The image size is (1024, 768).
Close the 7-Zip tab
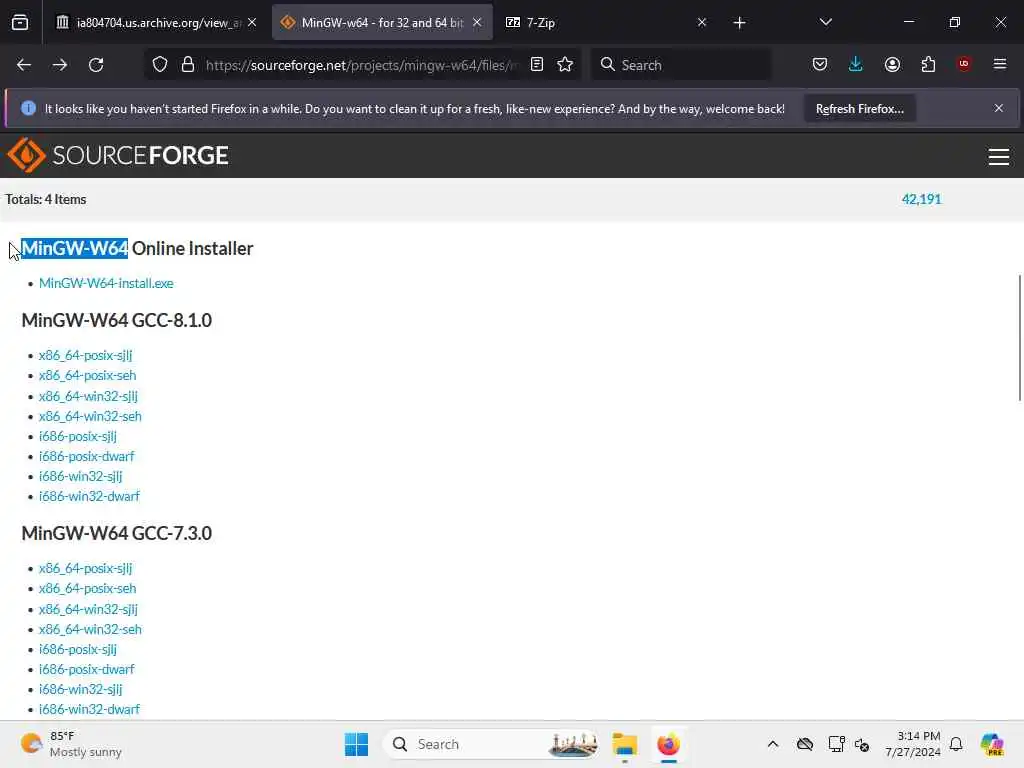[x=702, y=22]
